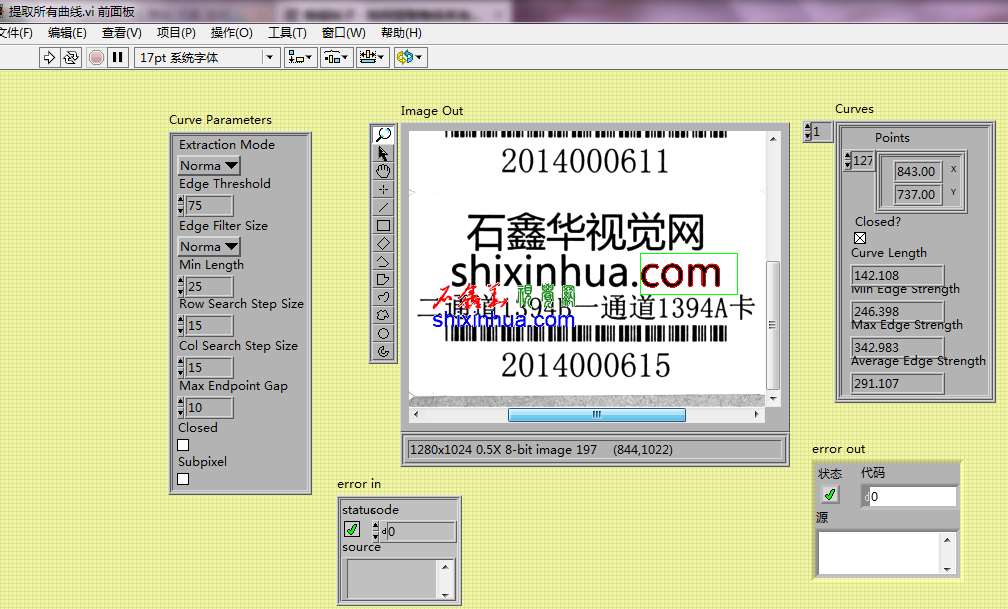This screenshot has width=1008, height=609.
Task: Enable the Closed checkbox in Curve Parameters
Action: pyautogui.click(x=183, y=445)
